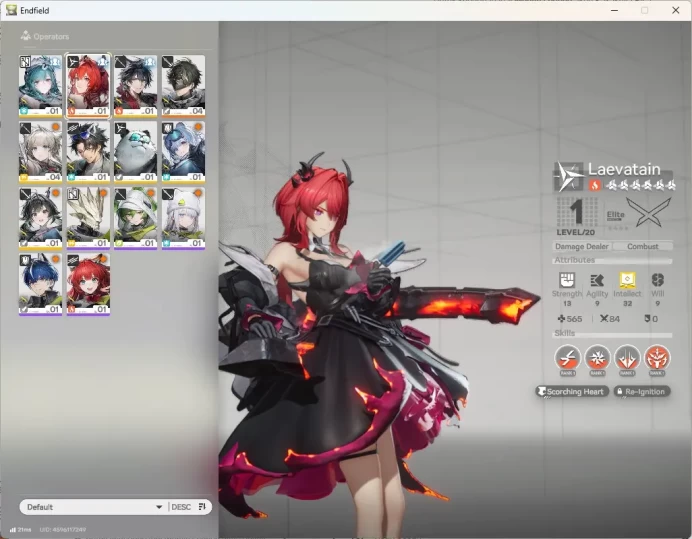Select the masked dark-green-haired operator card

pyautogui.click(x=183, y=86)
